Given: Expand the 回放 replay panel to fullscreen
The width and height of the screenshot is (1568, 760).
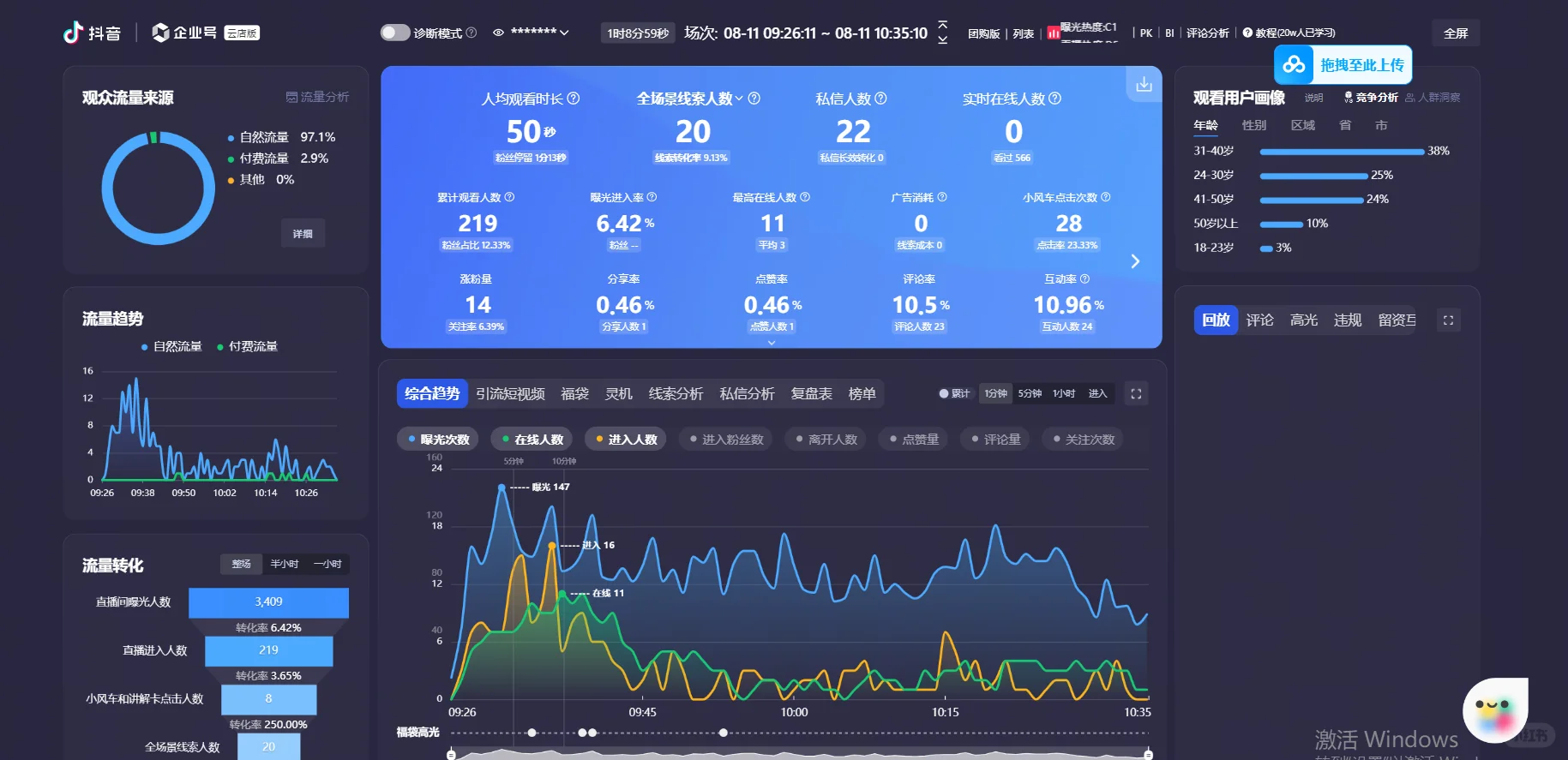Looking at the screenshot, I should click(1448, 320).
